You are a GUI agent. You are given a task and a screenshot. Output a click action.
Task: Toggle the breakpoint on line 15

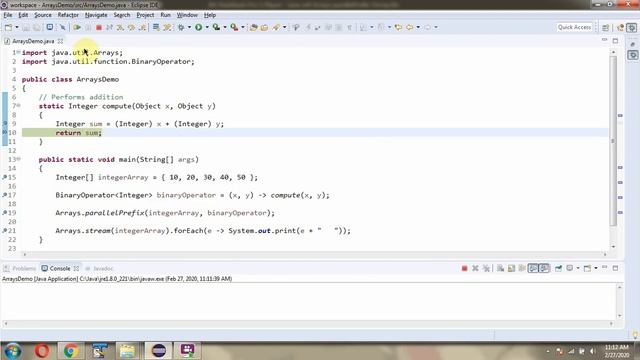pos(5,177)
